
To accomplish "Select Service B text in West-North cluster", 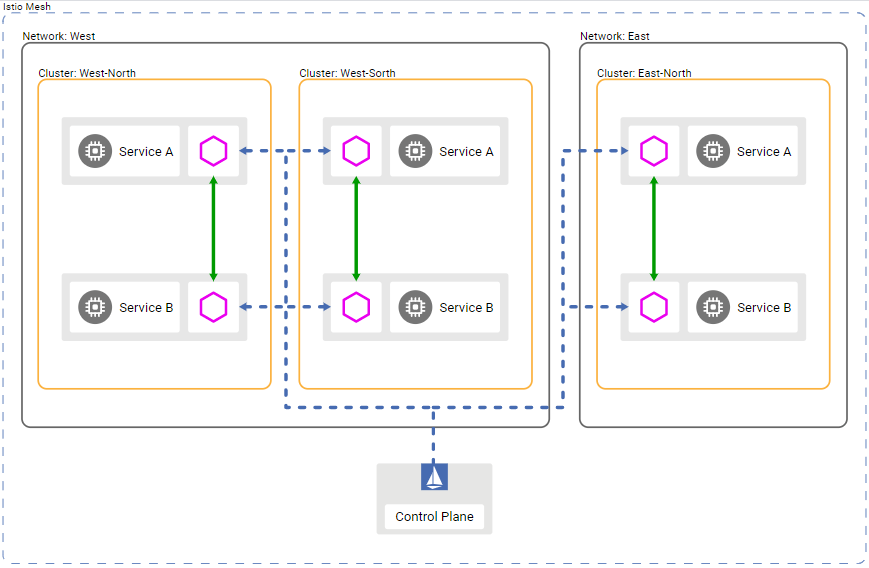I will pos(146,308).
